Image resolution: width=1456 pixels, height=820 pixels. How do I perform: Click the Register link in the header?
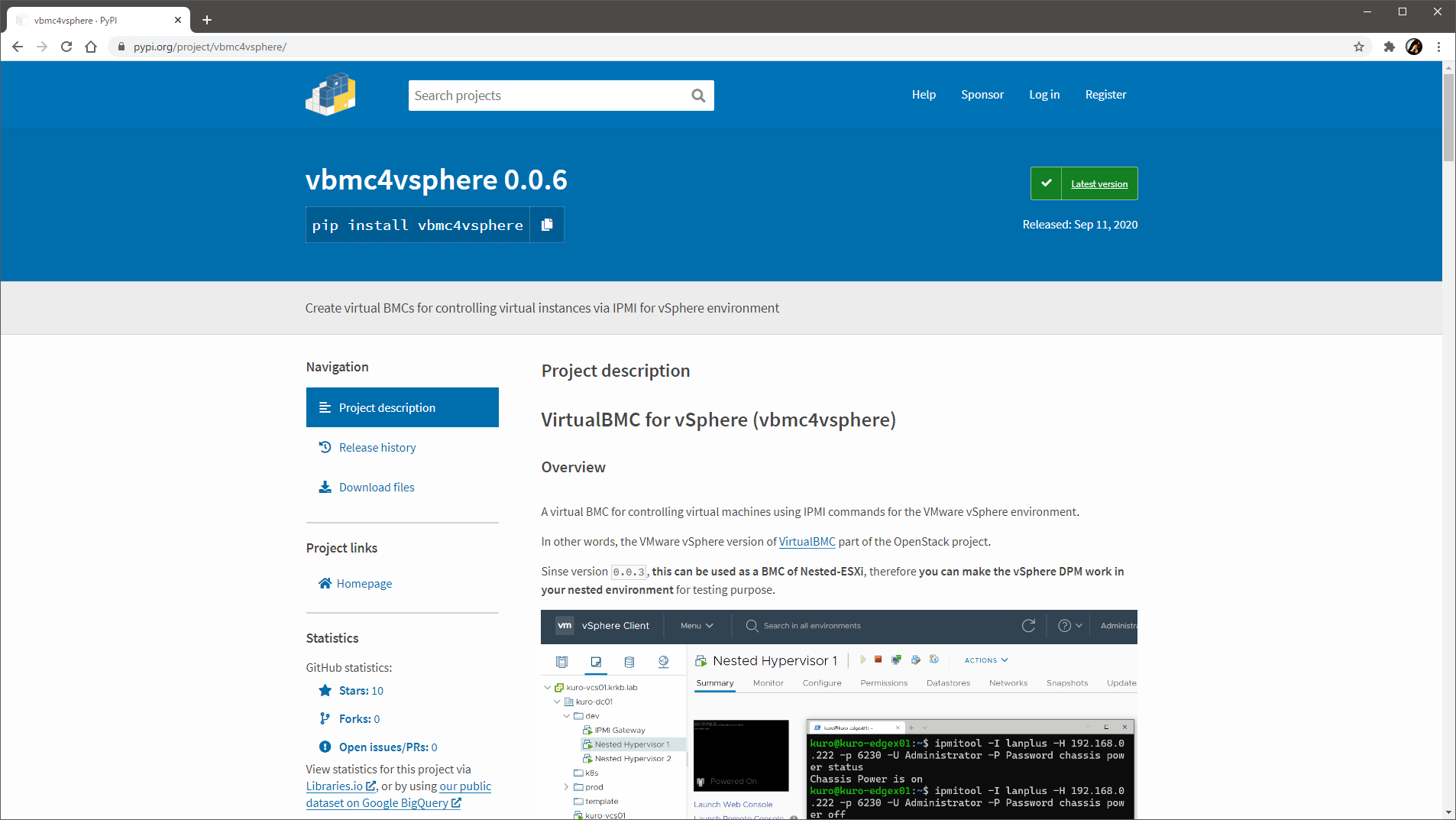1105,94
